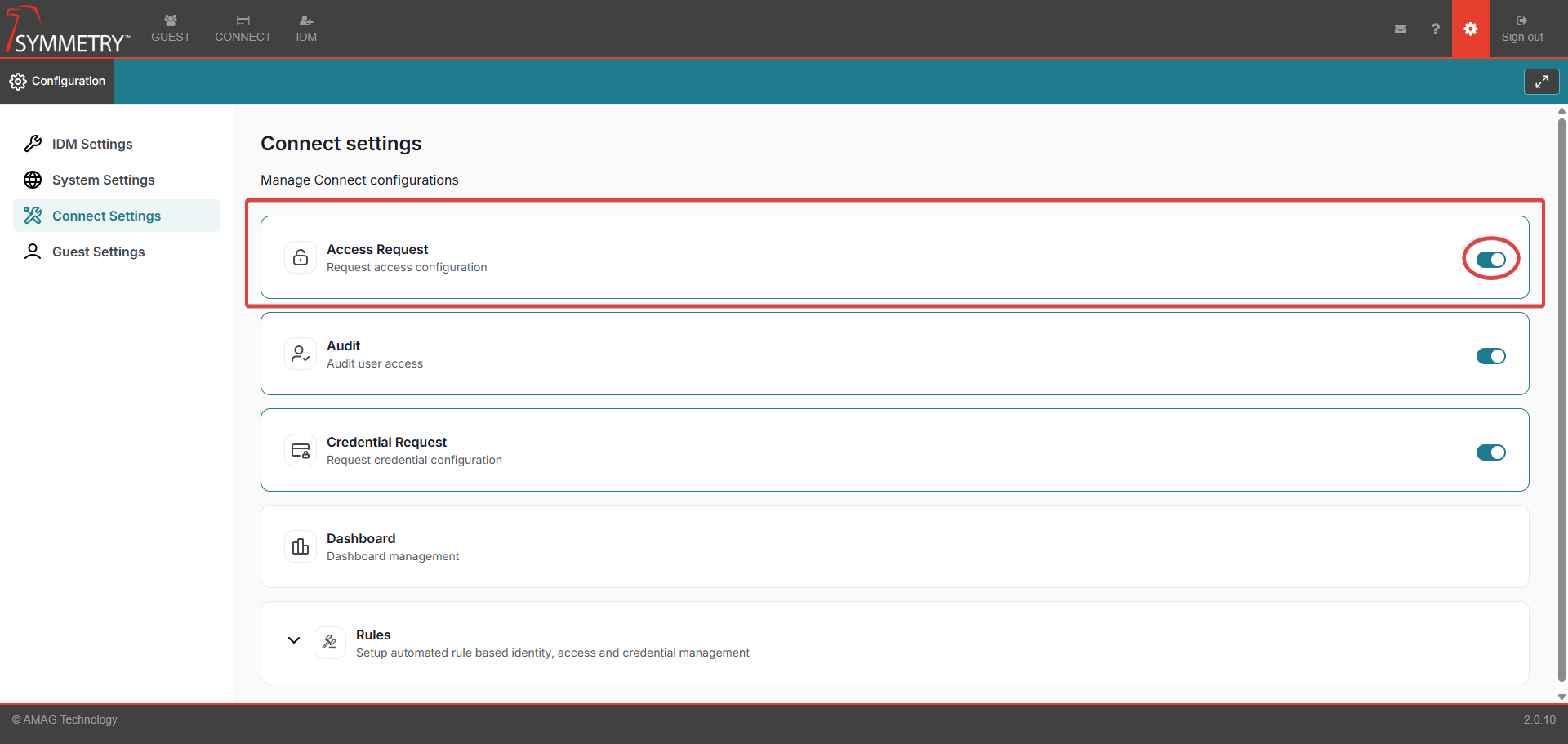Turn off the Audit toggle switch
The width and height of the screenshot is (1568, 744).
pos(1490,356)
